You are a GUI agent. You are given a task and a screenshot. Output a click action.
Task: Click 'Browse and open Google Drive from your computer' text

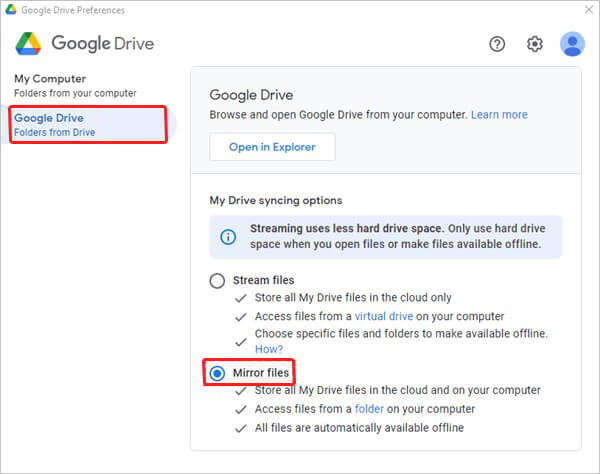tap(339, 115)
